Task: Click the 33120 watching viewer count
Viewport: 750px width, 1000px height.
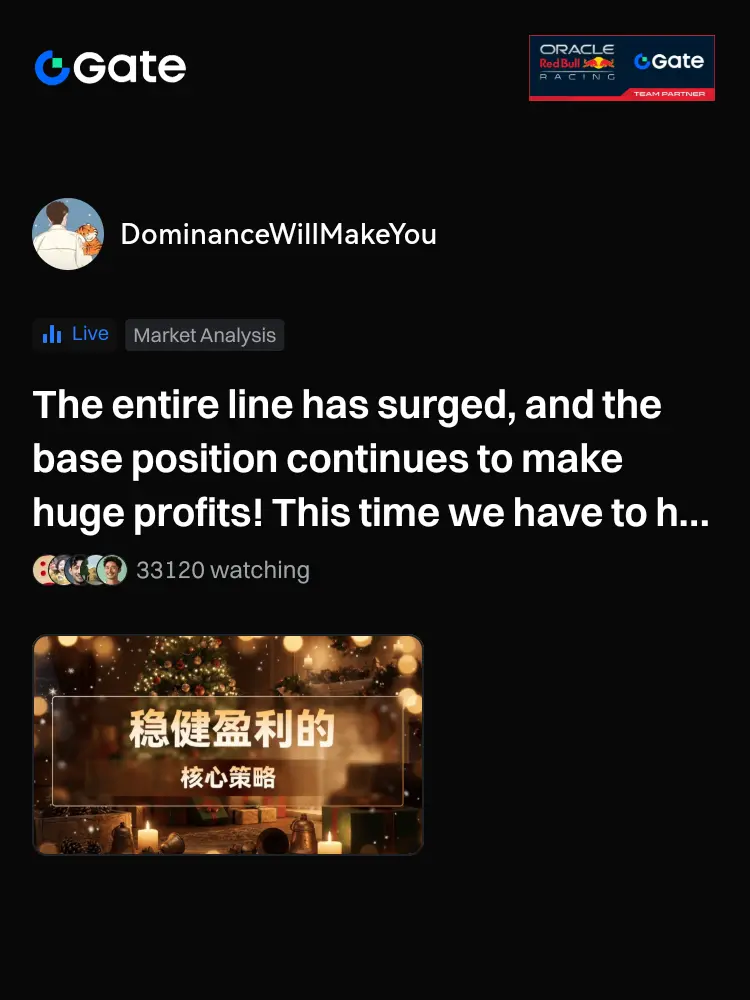Action: 223,570
